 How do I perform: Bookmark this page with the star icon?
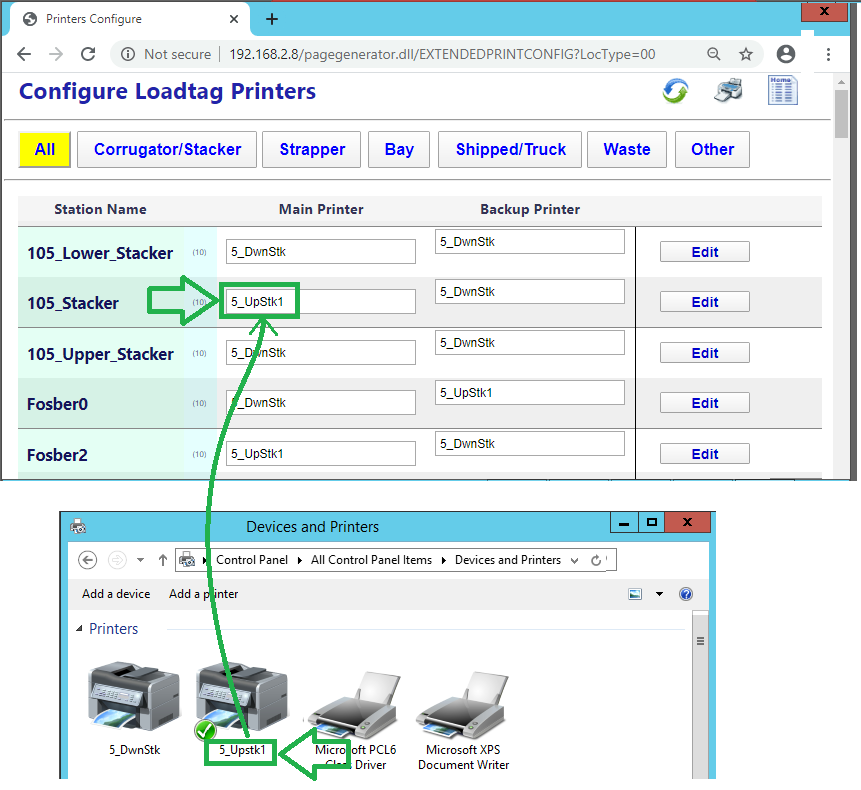pos(746,54)
